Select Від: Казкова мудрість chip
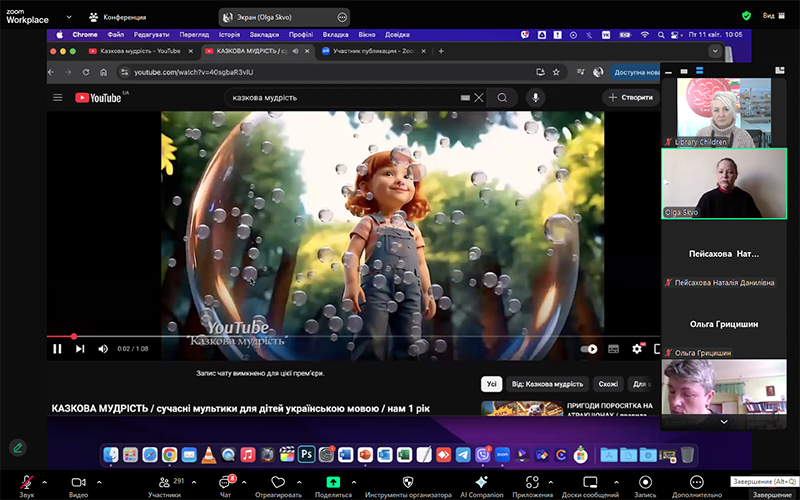The height and width of the screenshot is (500, 800). (547, 384)
